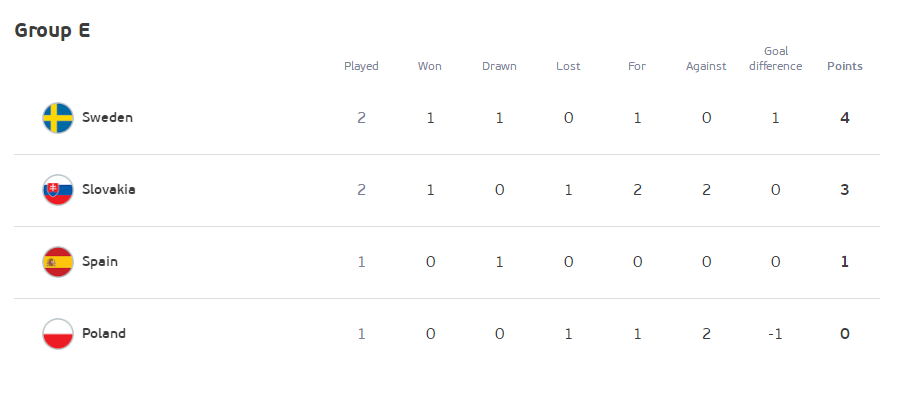Click the For column header
The width and height of the screenshot is (898, 412).
click(637, 67)
